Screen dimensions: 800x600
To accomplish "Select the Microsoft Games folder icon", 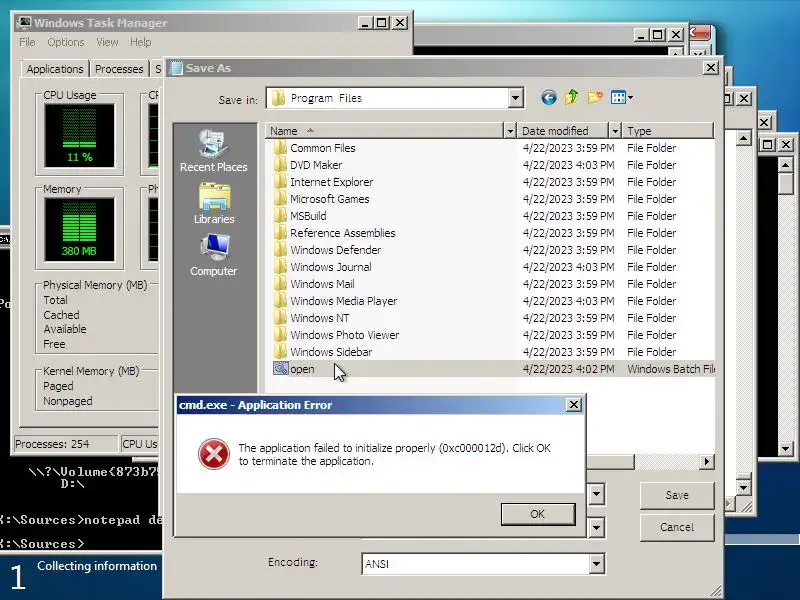I will pos(280,199).
